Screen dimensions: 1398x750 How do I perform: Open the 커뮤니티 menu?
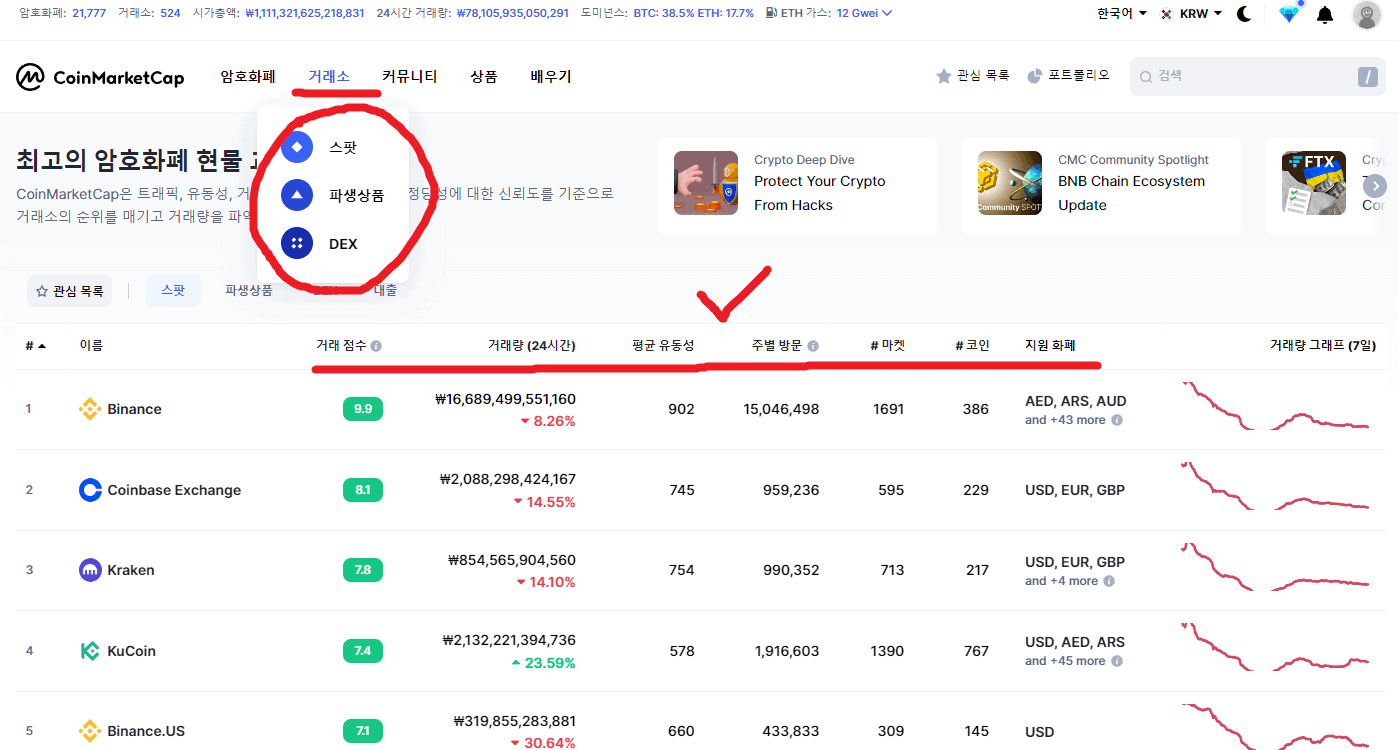409,76
